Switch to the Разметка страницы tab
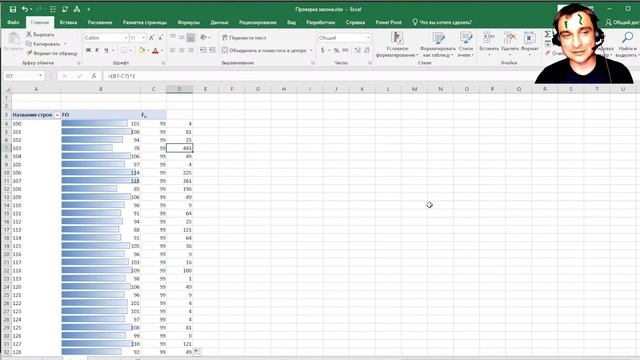The width and height of the screenshot is (640, 360). click(144, 22)
